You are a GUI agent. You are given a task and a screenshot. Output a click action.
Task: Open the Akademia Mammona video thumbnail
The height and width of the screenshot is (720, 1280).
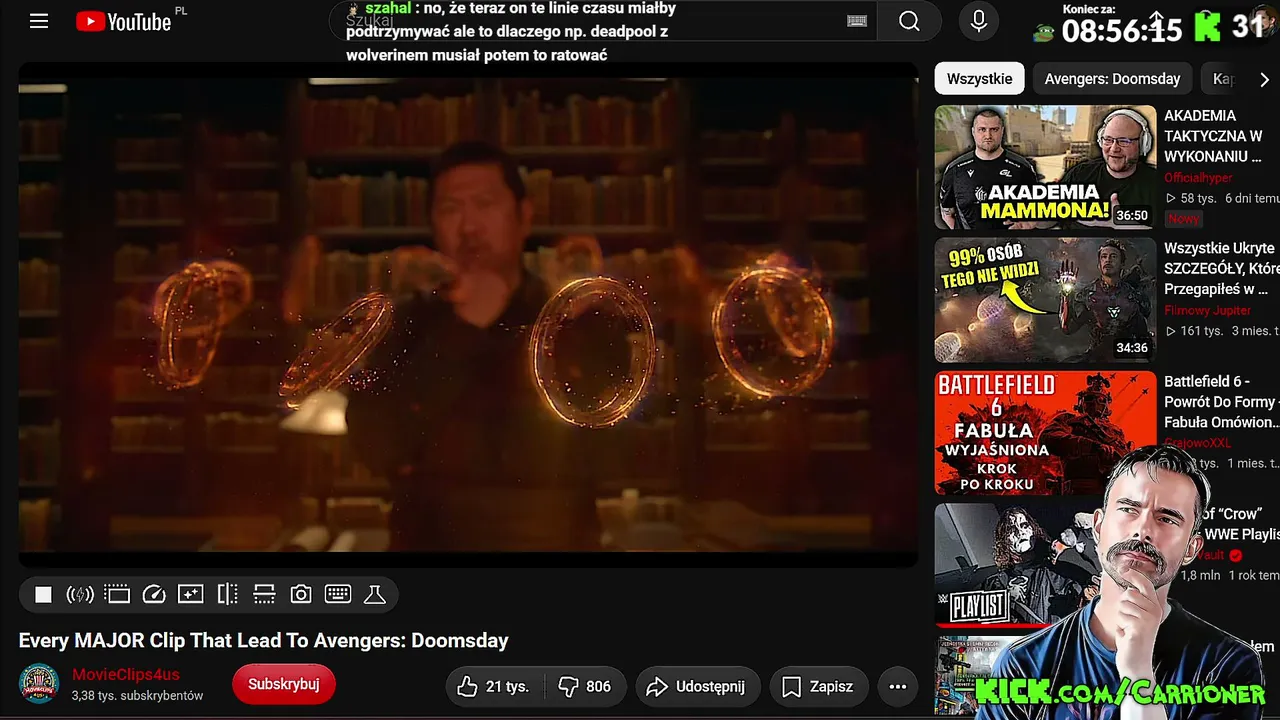[x=1045, y=167]
